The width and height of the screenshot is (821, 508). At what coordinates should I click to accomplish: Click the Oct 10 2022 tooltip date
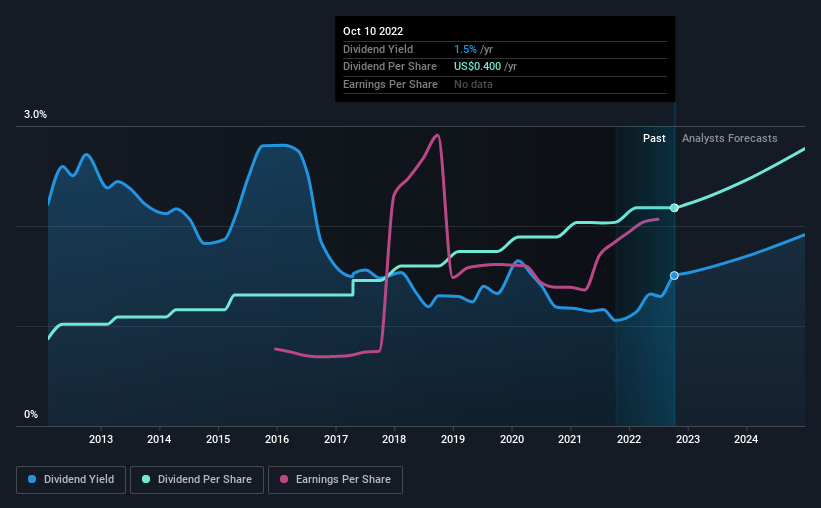(x=373, y=31)
